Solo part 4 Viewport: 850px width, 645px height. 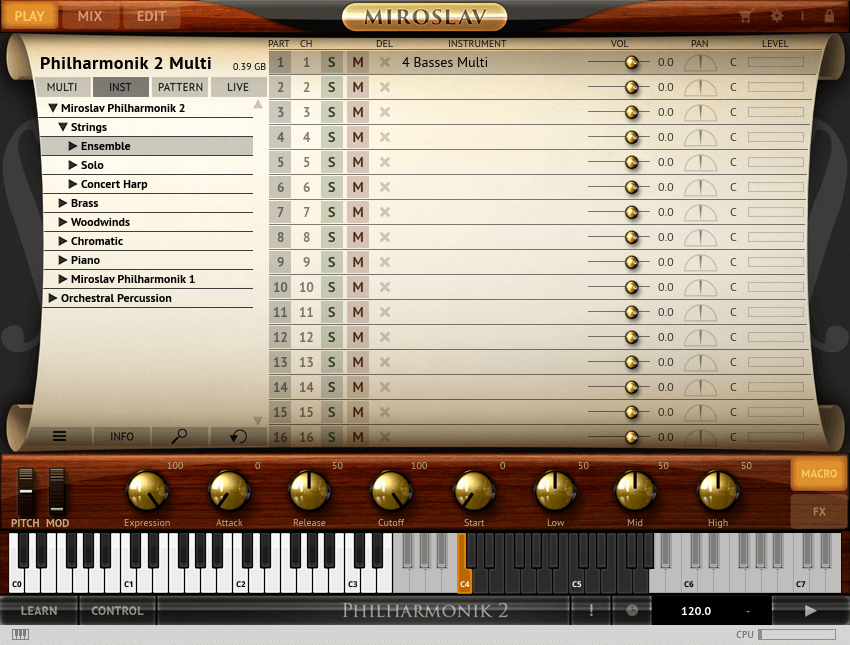[x=331, y=137]
